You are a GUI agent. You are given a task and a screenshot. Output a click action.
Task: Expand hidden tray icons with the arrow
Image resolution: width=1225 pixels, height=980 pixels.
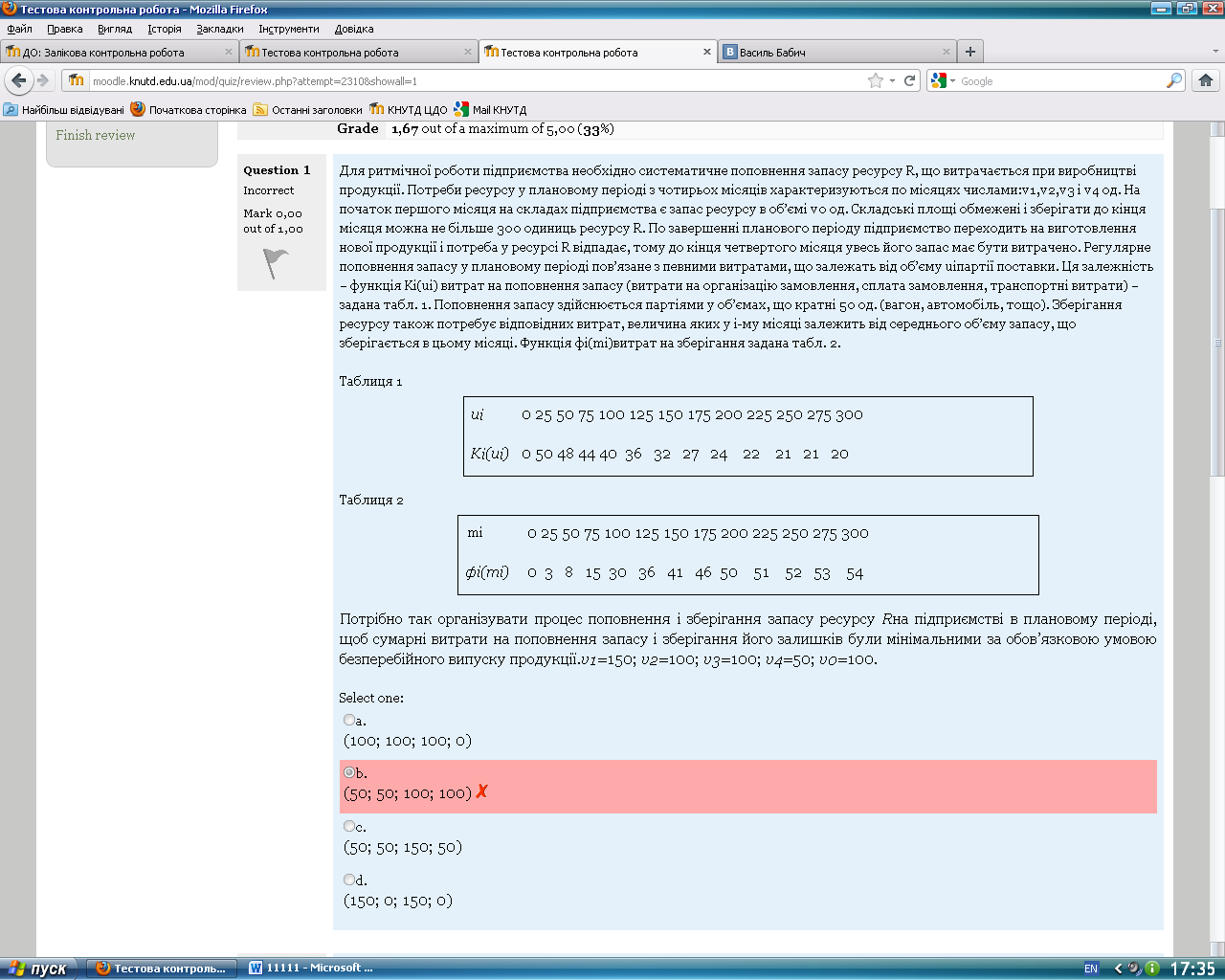coord(1118,969)
